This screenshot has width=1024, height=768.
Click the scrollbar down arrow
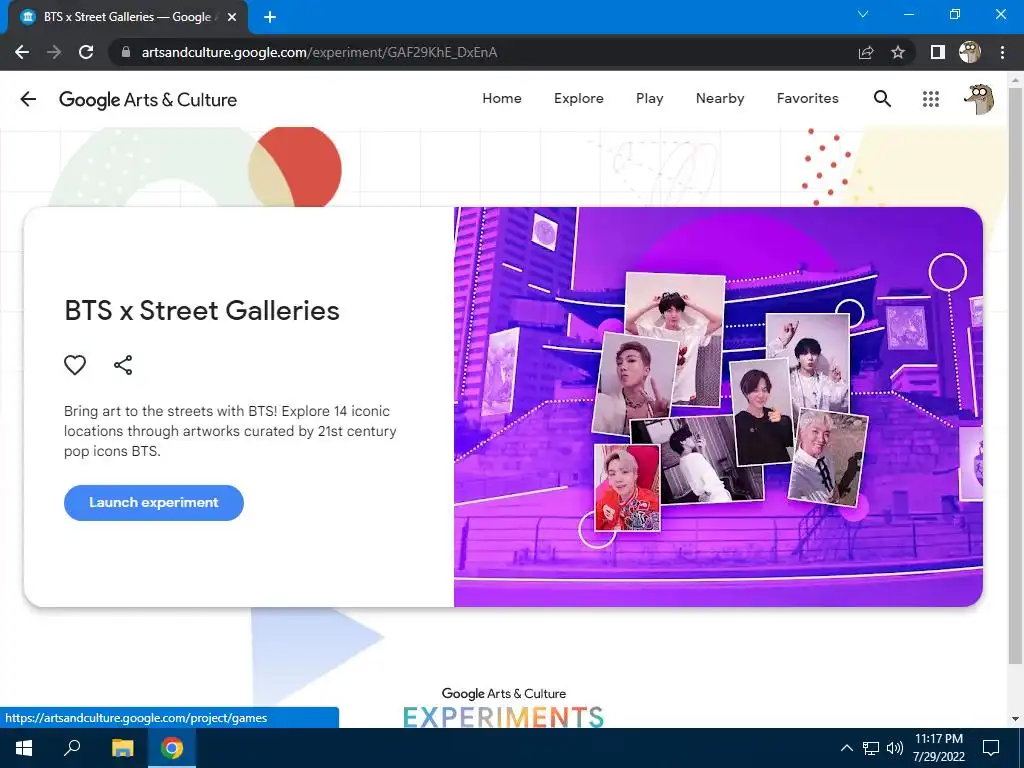pos(1016,719)
